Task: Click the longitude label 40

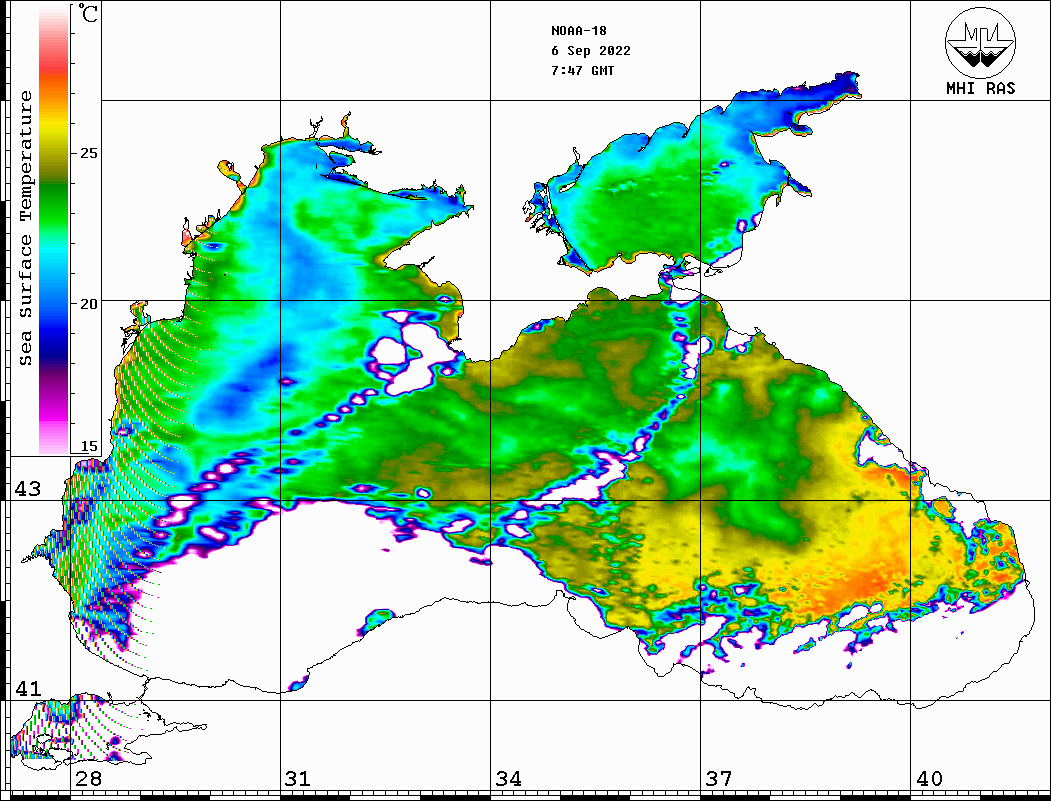Action: (929, 778)
